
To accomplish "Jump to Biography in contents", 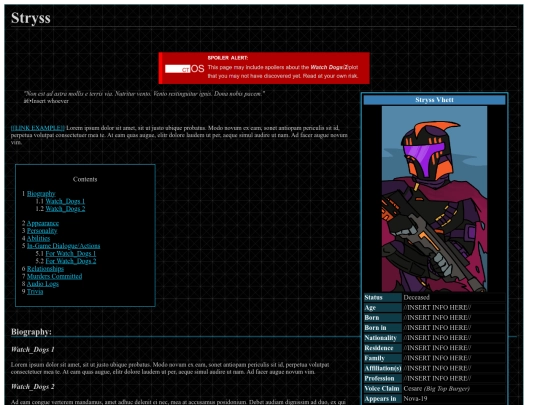I will coord(41,194).
